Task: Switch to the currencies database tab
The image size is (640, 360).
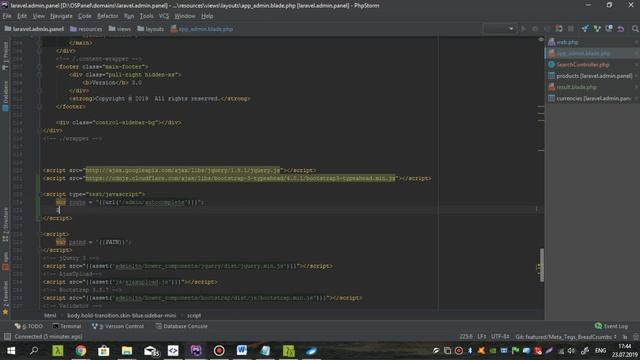Action: coord(593,98)
